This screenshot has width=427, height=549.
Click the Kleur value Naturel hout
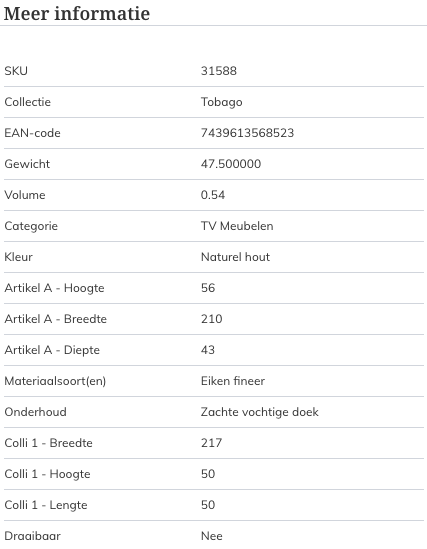[235, 257]
